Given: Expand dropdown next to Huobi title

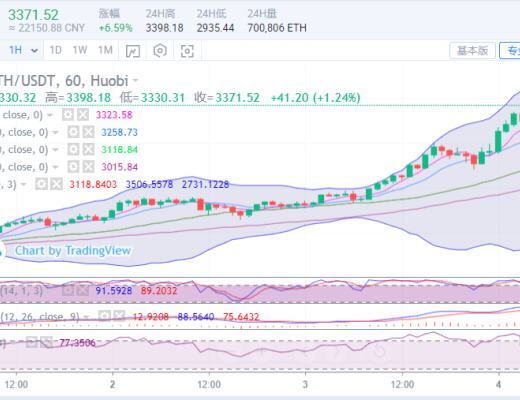Looking at the screenshot, I should click(x=135, y=81).
